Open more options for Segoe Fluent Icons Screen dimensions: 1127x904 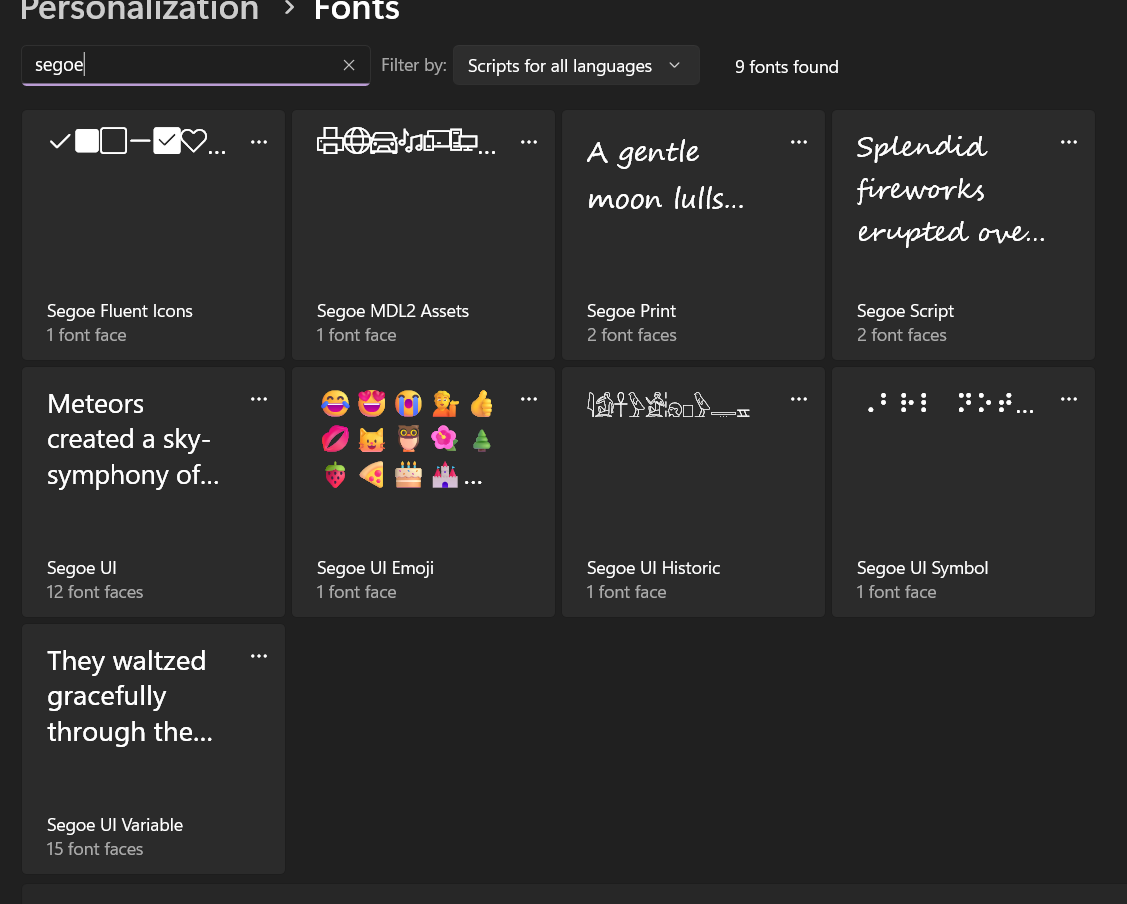coord(259,142)
